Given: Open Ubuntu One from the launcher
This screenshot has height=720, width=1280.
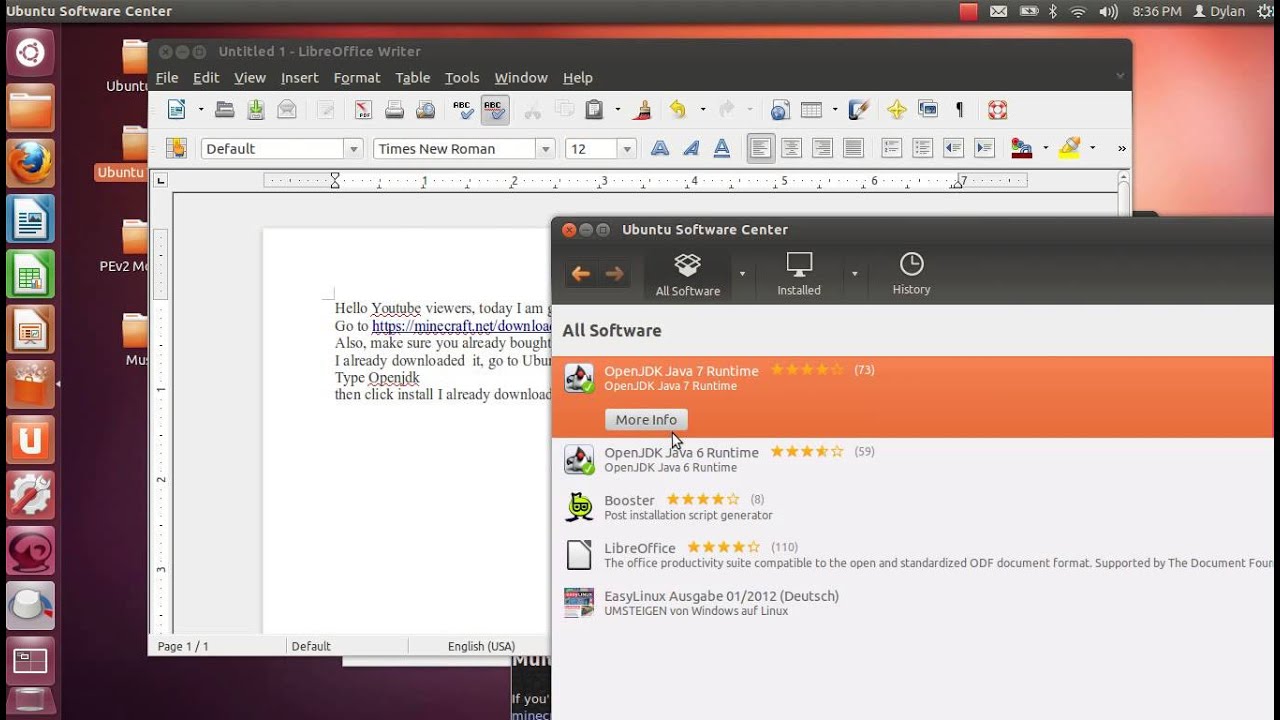Looking at the screenshot, I should point(30,440).
